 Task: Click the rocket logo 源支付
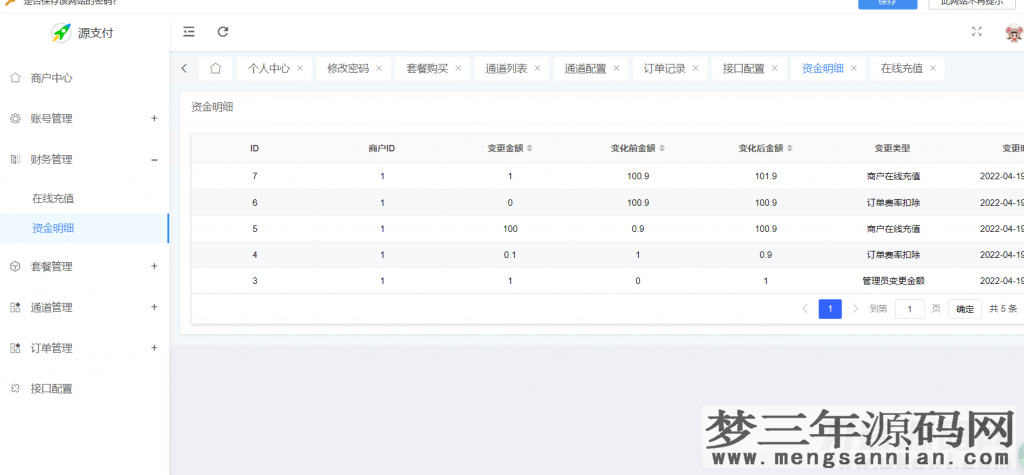pos(82,33)
